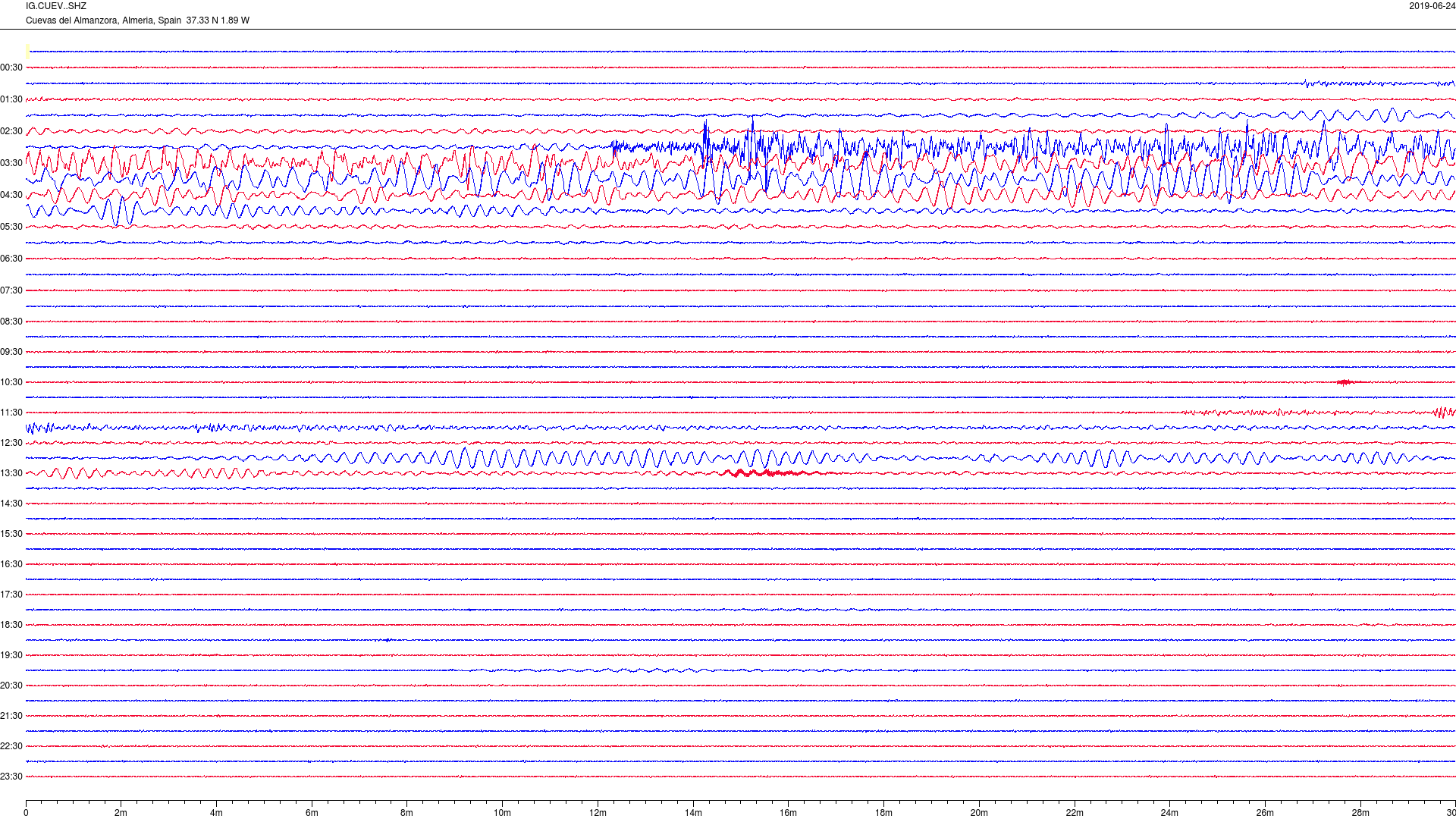Click the 04:30 time label
Viewport: 1456px width, 819px height.
[x=11, y=195]
